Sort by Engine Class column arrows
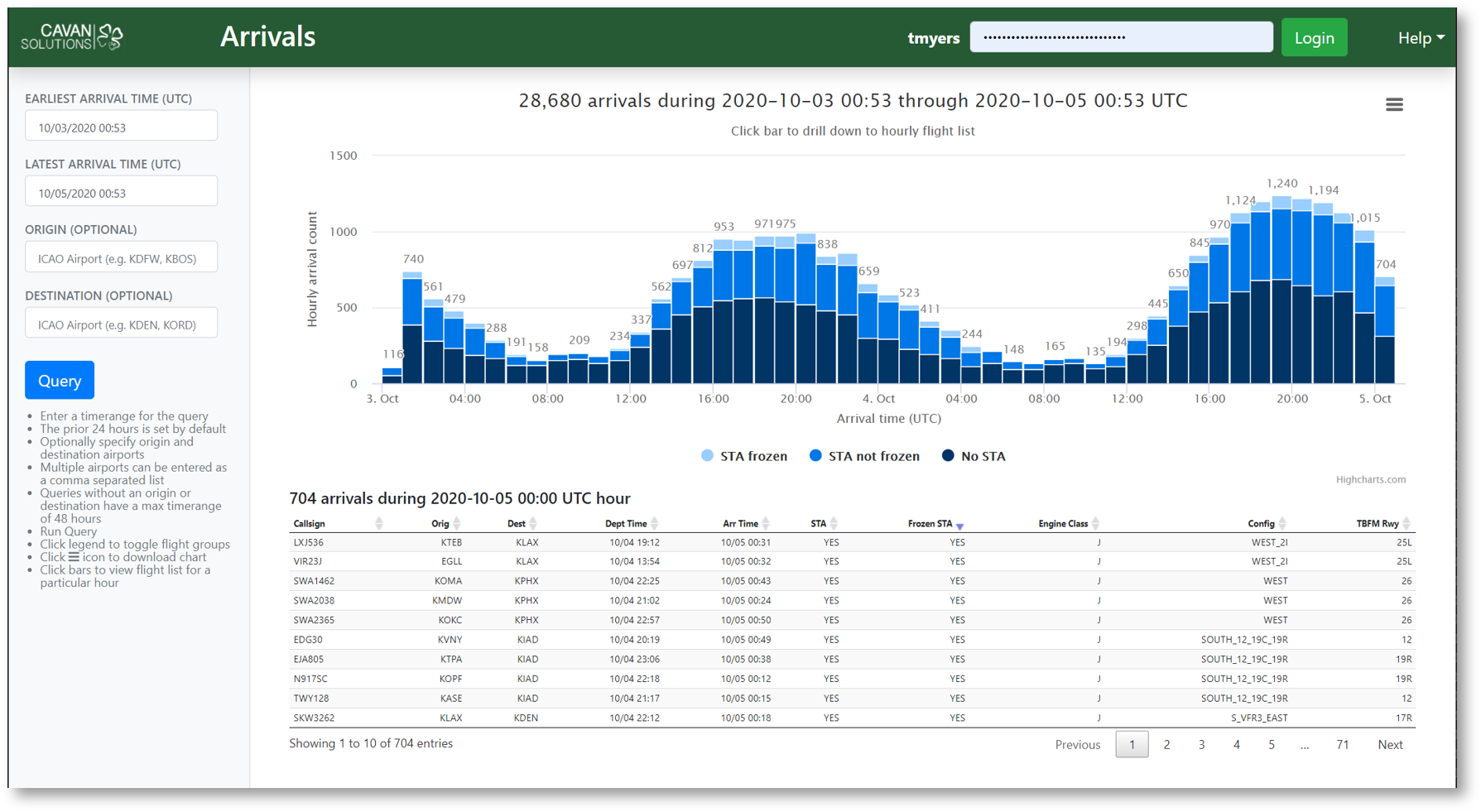The height and width of the screenshot is (812, 1481). click(x=1095, y=523)
